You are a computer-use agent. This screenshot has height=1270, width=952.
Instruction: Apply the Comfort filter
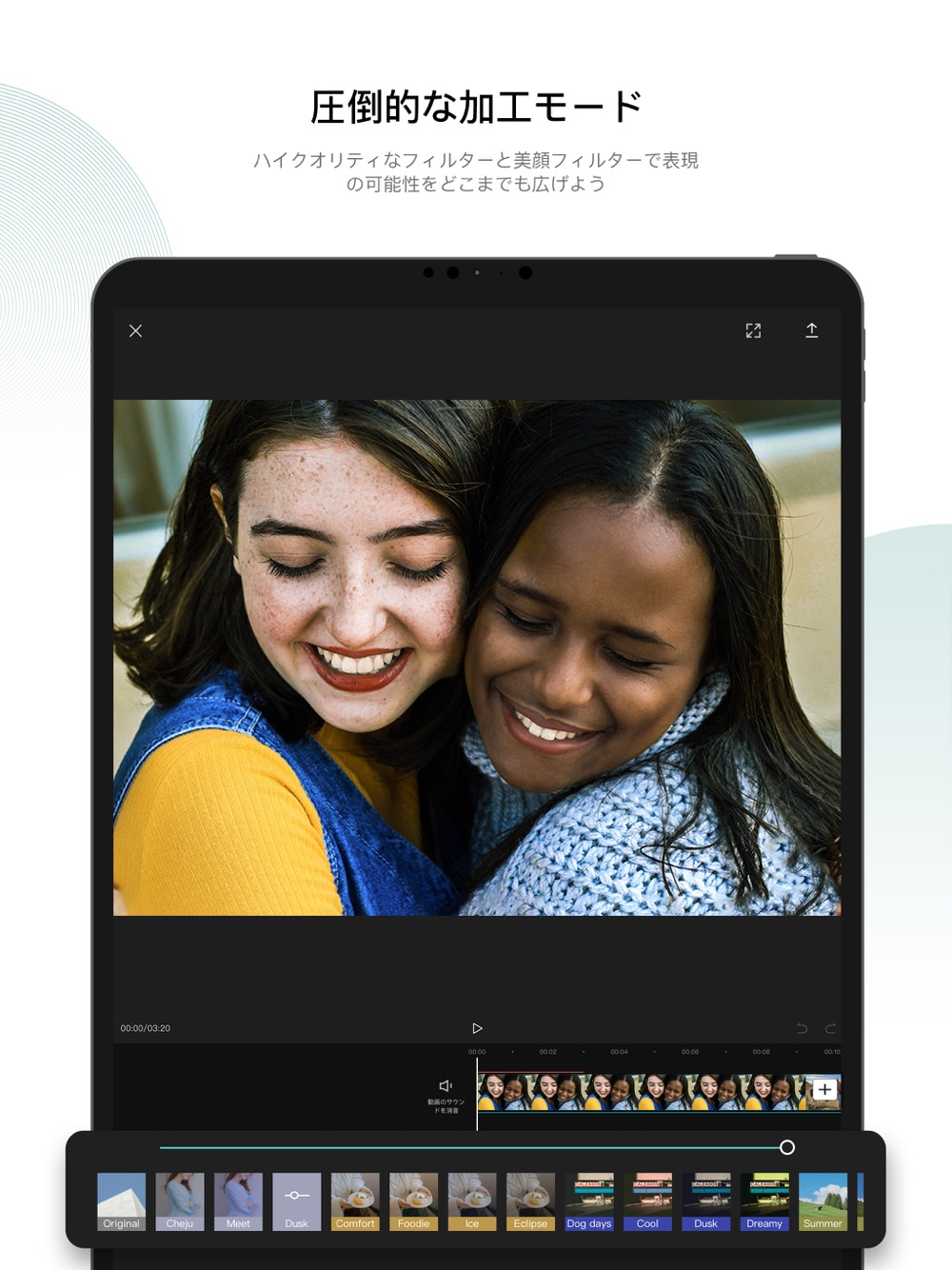click(355, 1201)
